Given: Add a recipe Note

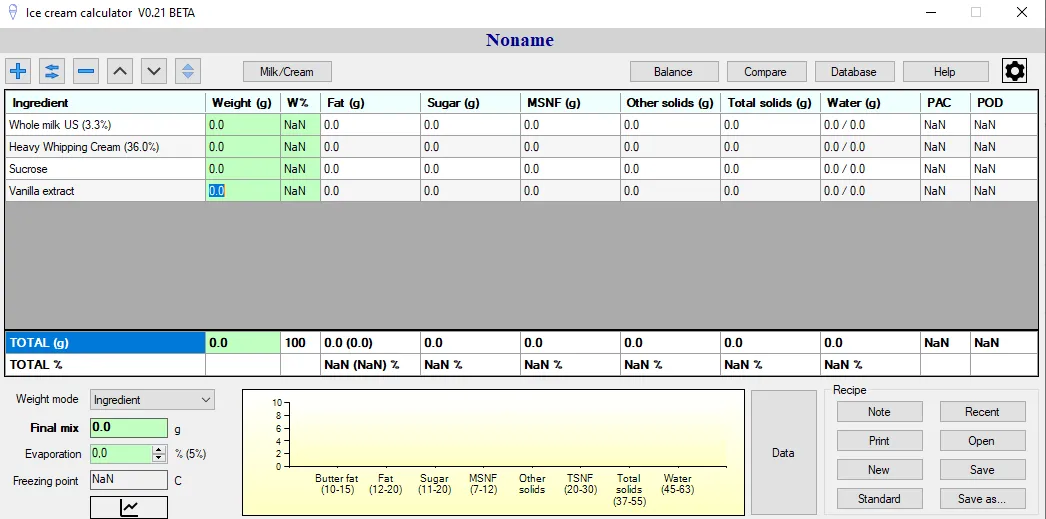Looking at the screenshot, I should pyautogui.click(x=879, y=412).
